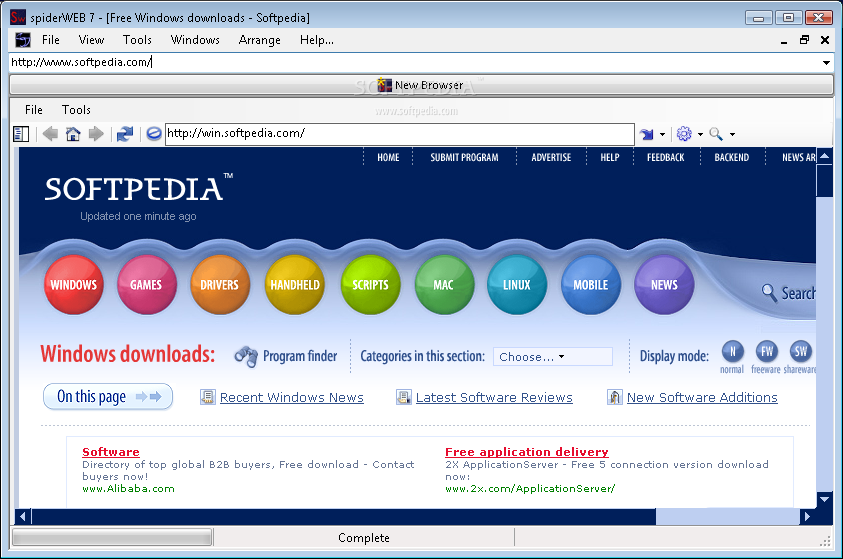Image resolution: width=843 pixels, height=559 pixels.
Task: Open the Windows menu
Action: (195, 40)
